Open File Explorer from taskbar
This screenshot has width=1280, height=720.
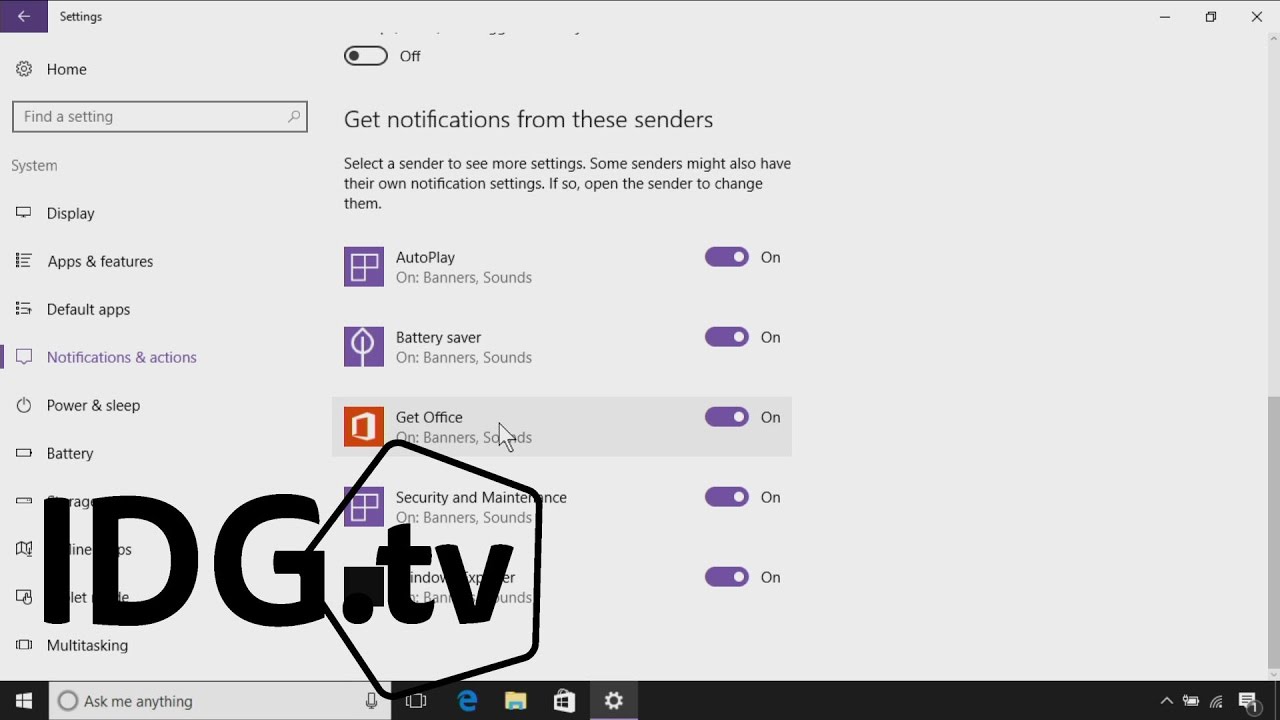[515, 701]
